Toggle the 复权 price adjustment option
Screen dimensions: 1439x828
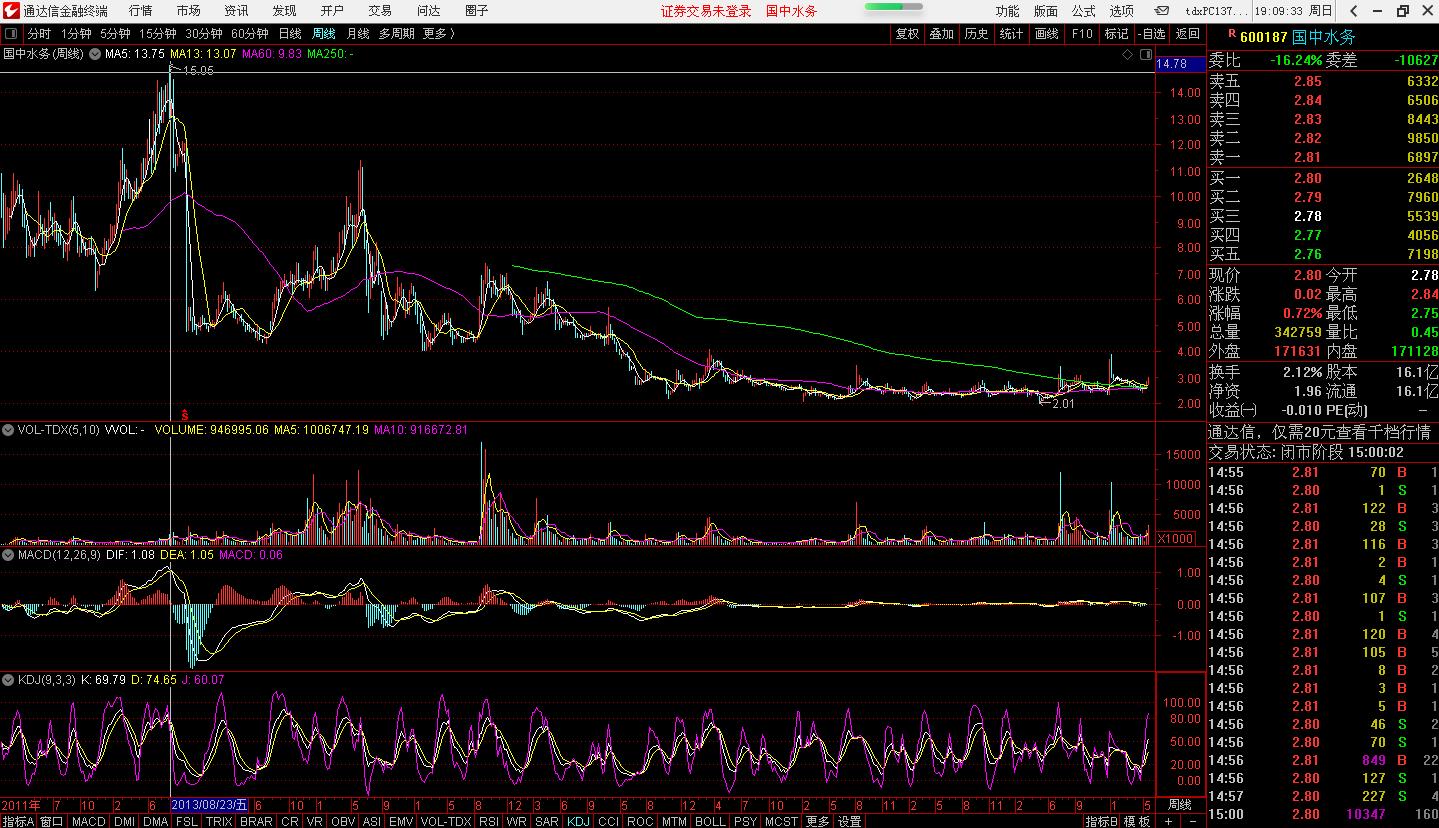(x=907, y=34)
